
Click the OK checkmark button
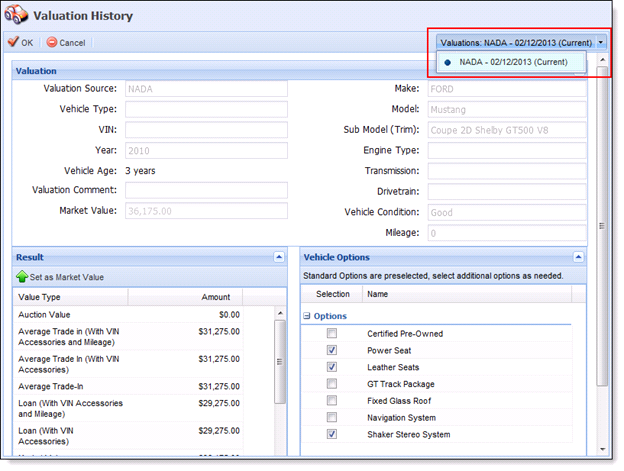pyautogui.click(x=20, y=42)
